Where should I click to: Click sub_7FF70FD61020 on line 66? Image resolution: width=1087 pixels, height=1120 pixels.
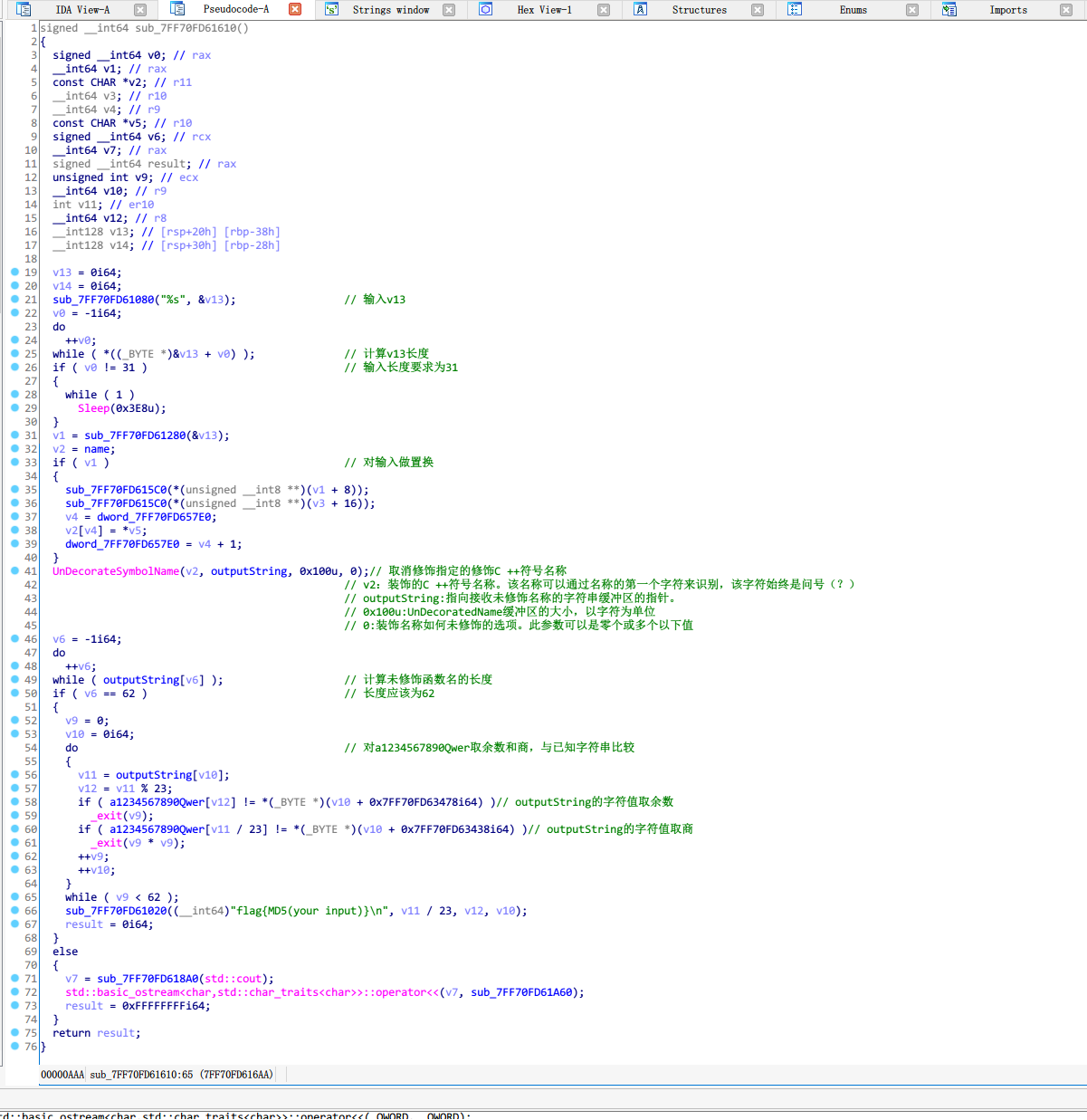point(116,911)
